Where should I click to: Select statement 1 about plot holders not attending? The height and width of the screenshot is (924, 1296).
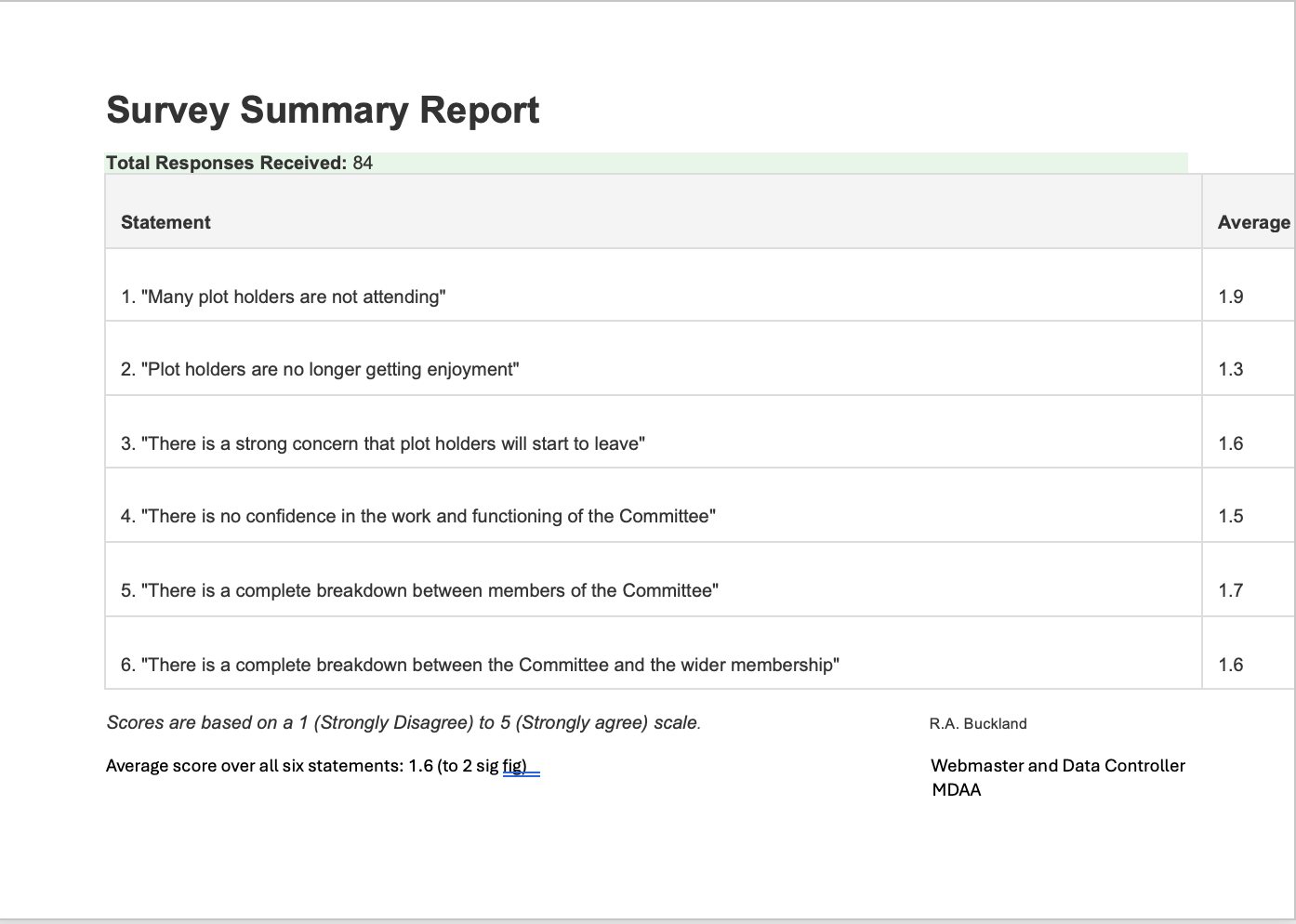[283, 297]
